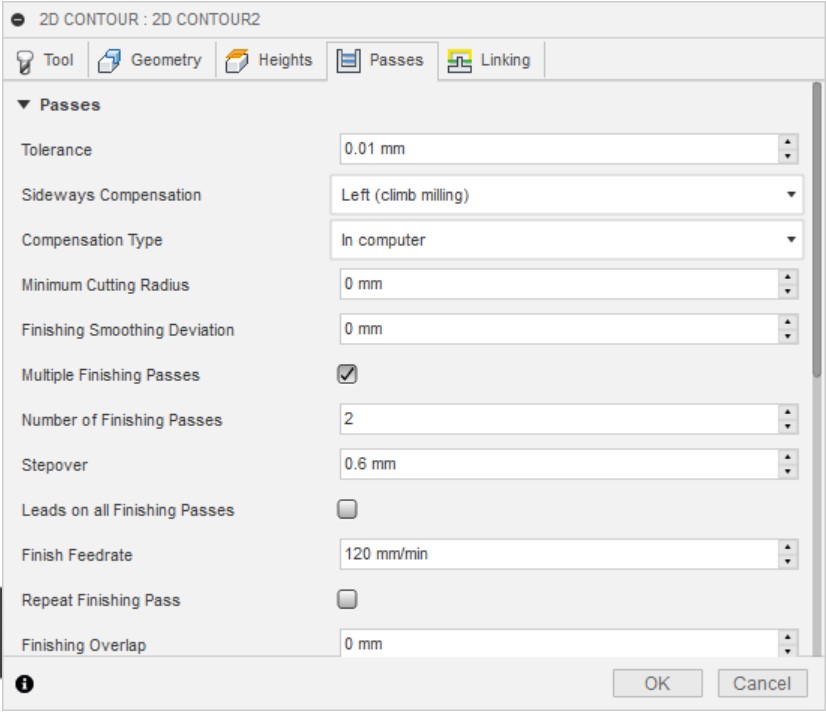The height and width of the screenshot is (714, 826).
Task: Decrease the Stepover value with down arrow
Action: 789,470
